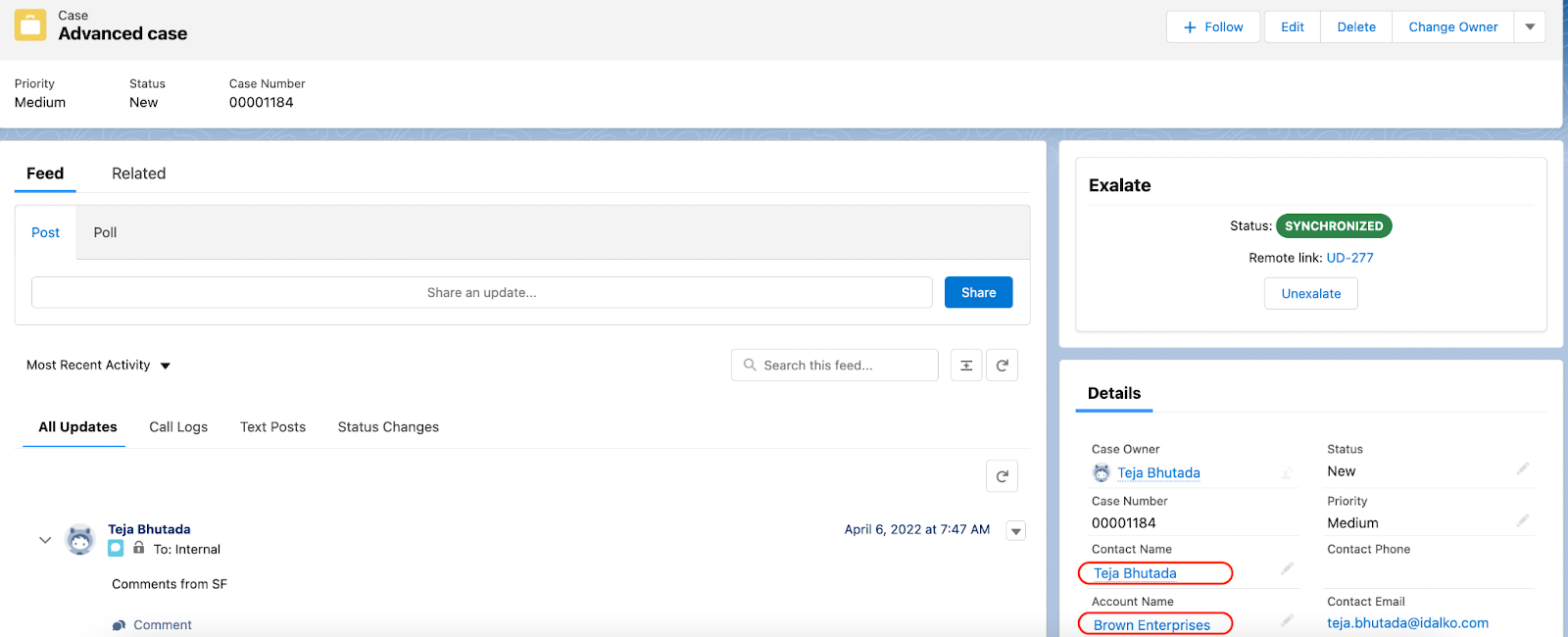Click the Comments from SF post text
The height and width of the screenshot is (637, 1568).
click(170, 584)
